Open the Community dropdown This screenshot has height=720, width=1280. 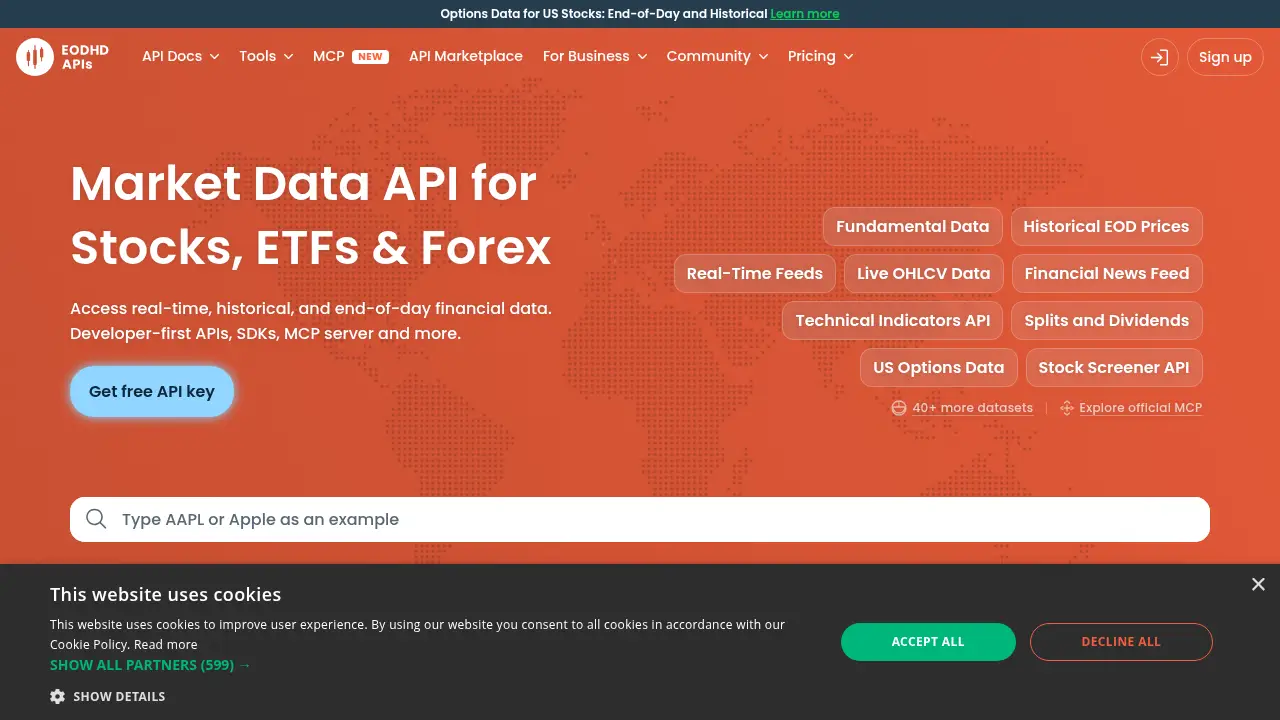click(x=717, y=56)
